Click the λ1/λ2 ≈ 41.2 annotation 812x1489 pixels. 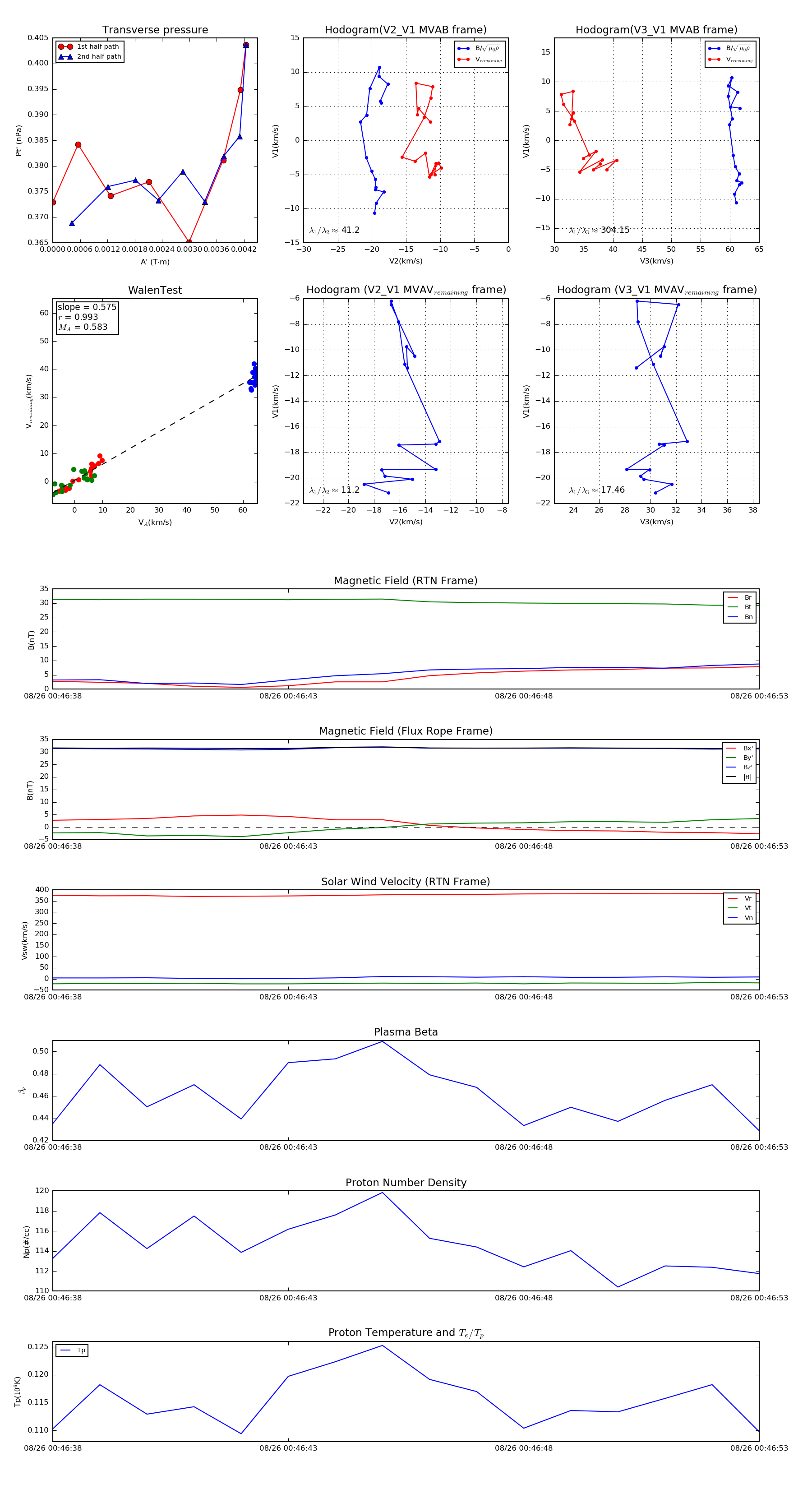click(334, 230)
